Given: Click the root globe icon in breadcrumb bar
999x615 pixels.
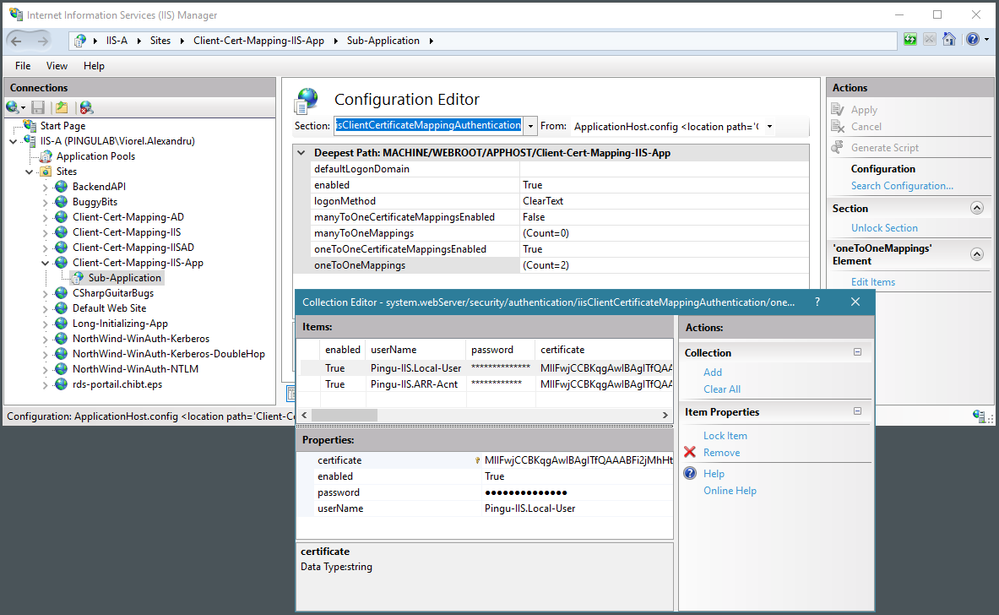Looking at the screenshot, I should 80,41.
